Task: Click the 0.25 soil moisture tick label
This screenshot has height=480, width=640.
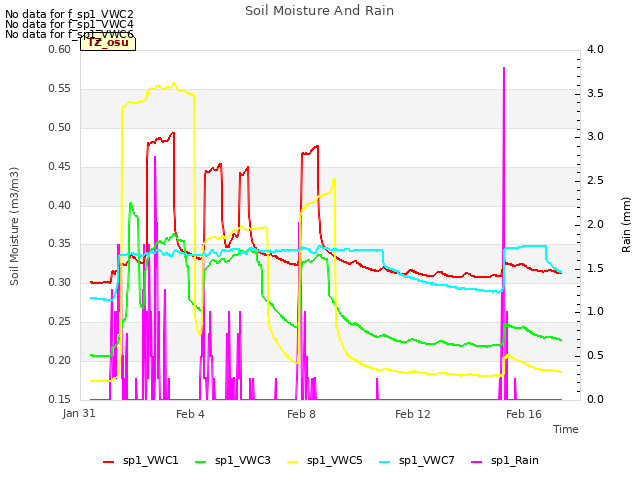Action: tap(59, 322)
